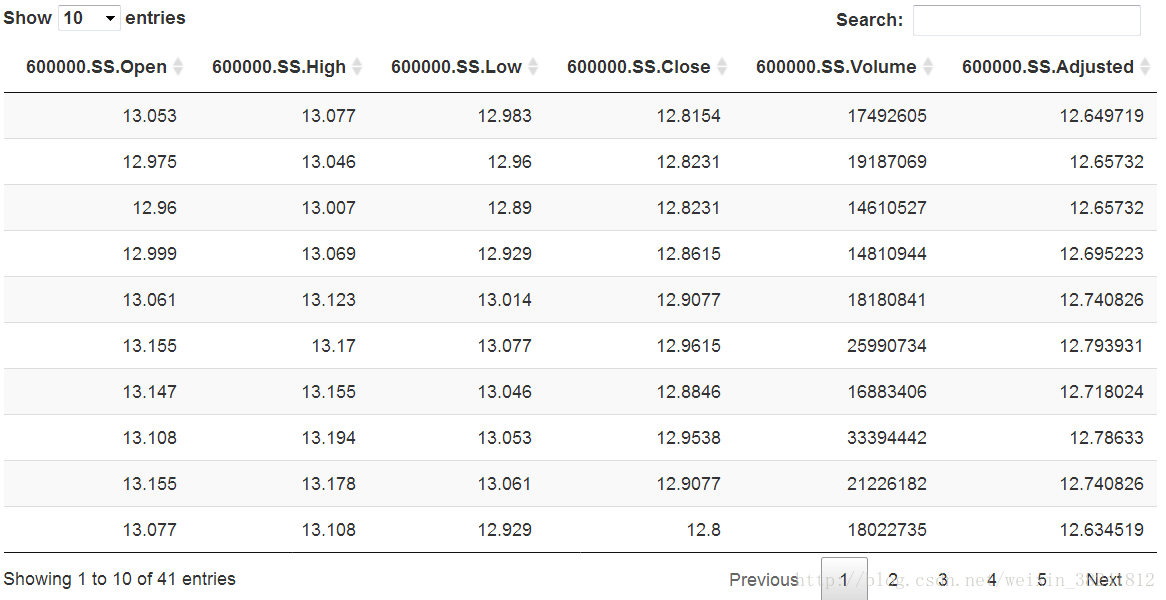Click the 600000.SS.Close column header text

tap(638, 67)
